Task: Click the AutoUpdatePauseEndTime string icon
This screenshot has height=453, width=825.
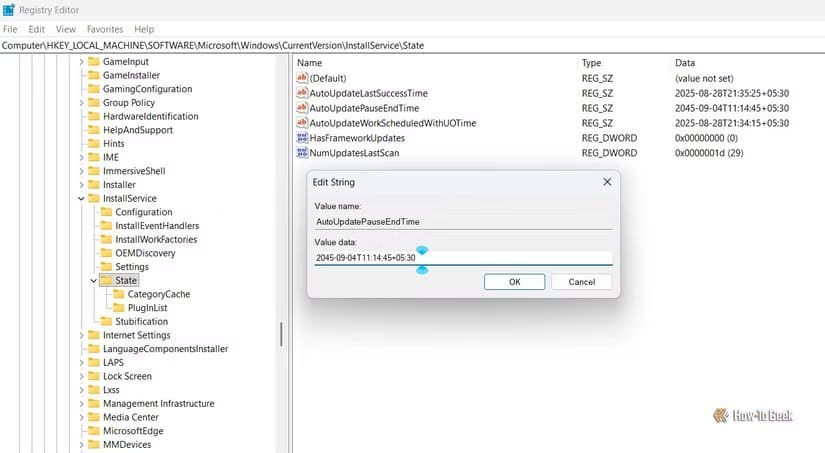Action: pyautogui.click(x=302, y=107)
